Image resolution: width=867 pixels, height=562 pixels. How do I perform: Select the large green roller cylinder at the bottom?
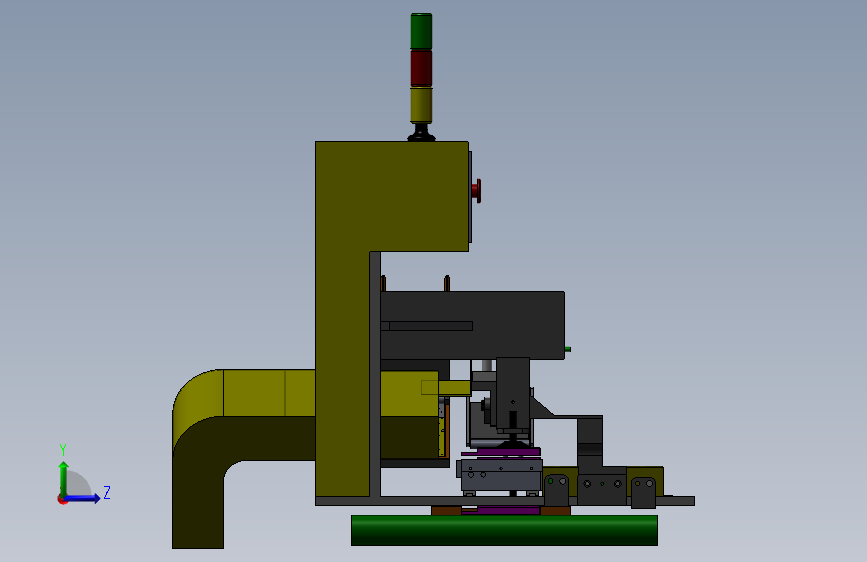504,530
